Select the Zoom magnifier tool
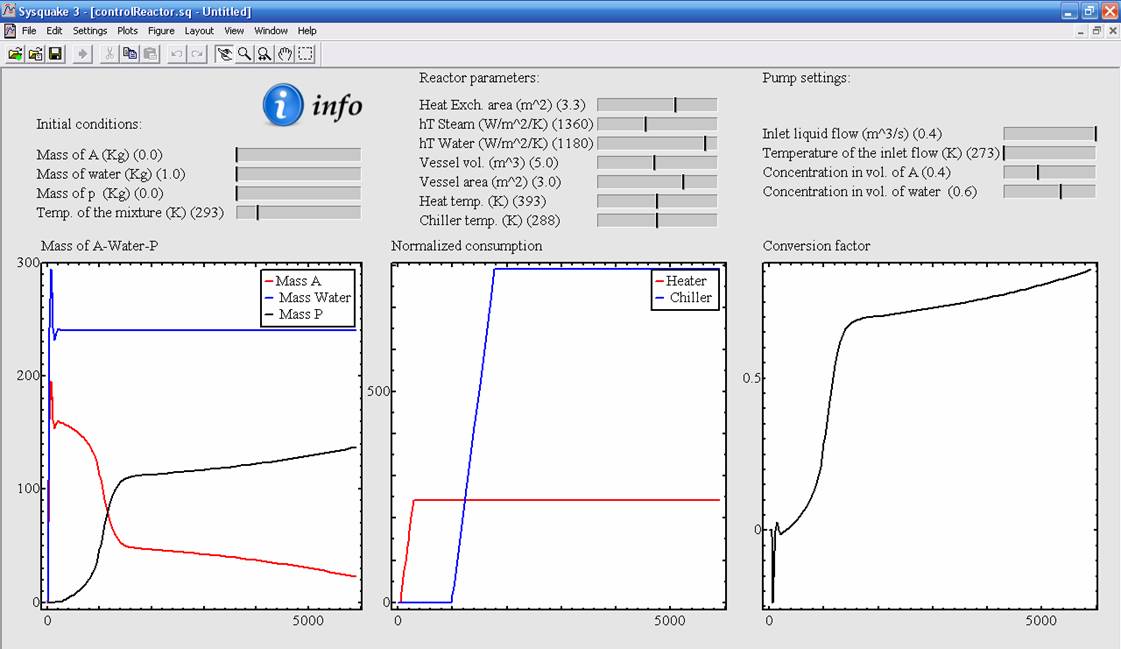The image size is (1121, 649). [244, 54]
